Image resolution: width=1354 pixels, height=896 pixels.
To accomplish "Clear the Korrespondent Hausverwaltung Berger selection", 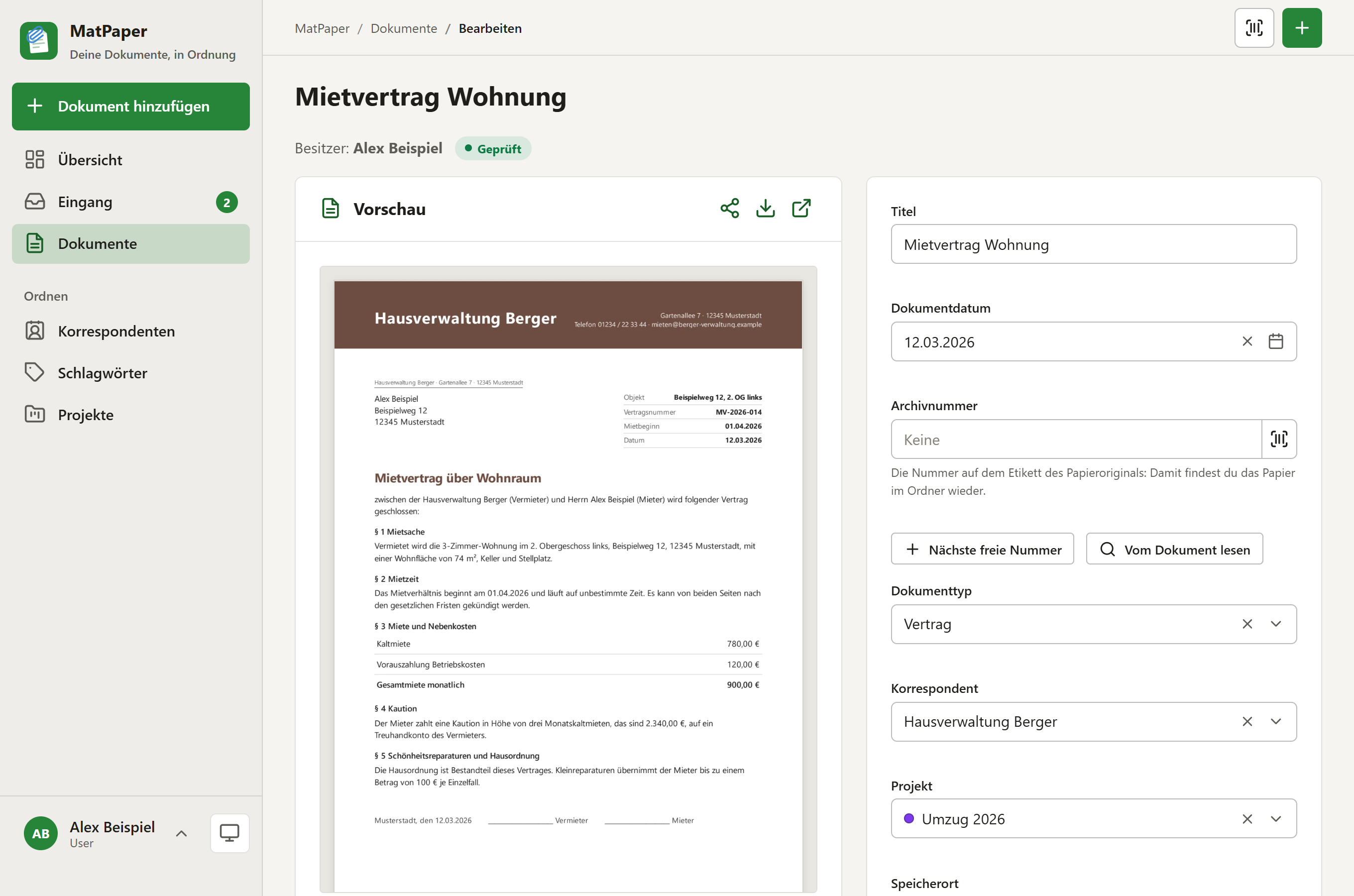I will 1247,722.
